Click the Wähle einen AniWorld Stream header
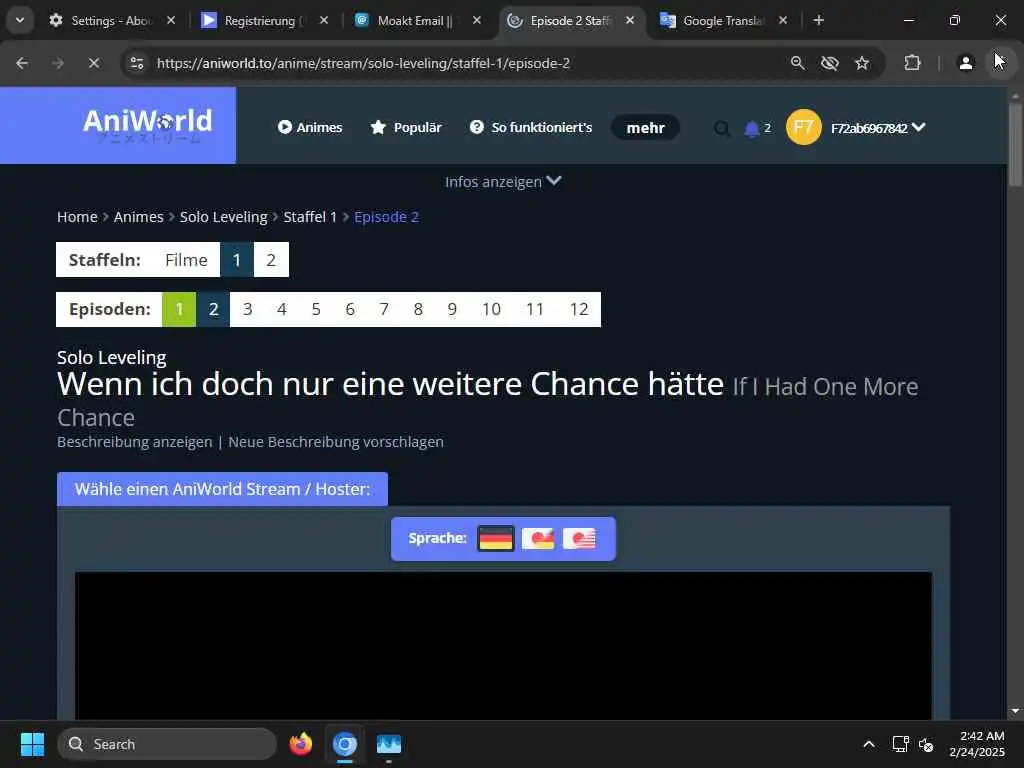The image size is (1024, 768). click(x=222, y=489)
